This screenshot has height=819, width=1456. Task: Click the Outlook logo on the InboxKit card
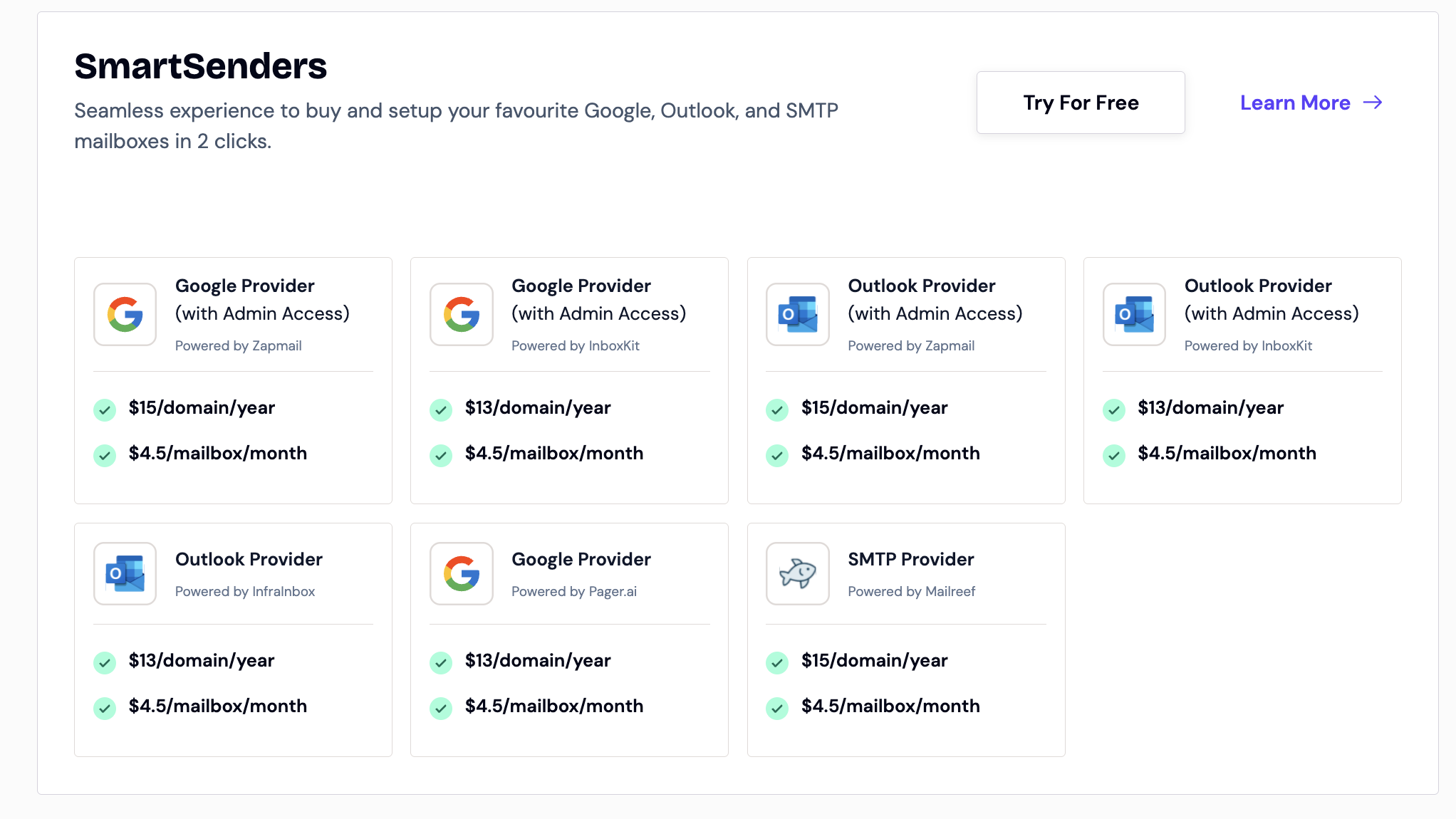tap(1134, 314)
